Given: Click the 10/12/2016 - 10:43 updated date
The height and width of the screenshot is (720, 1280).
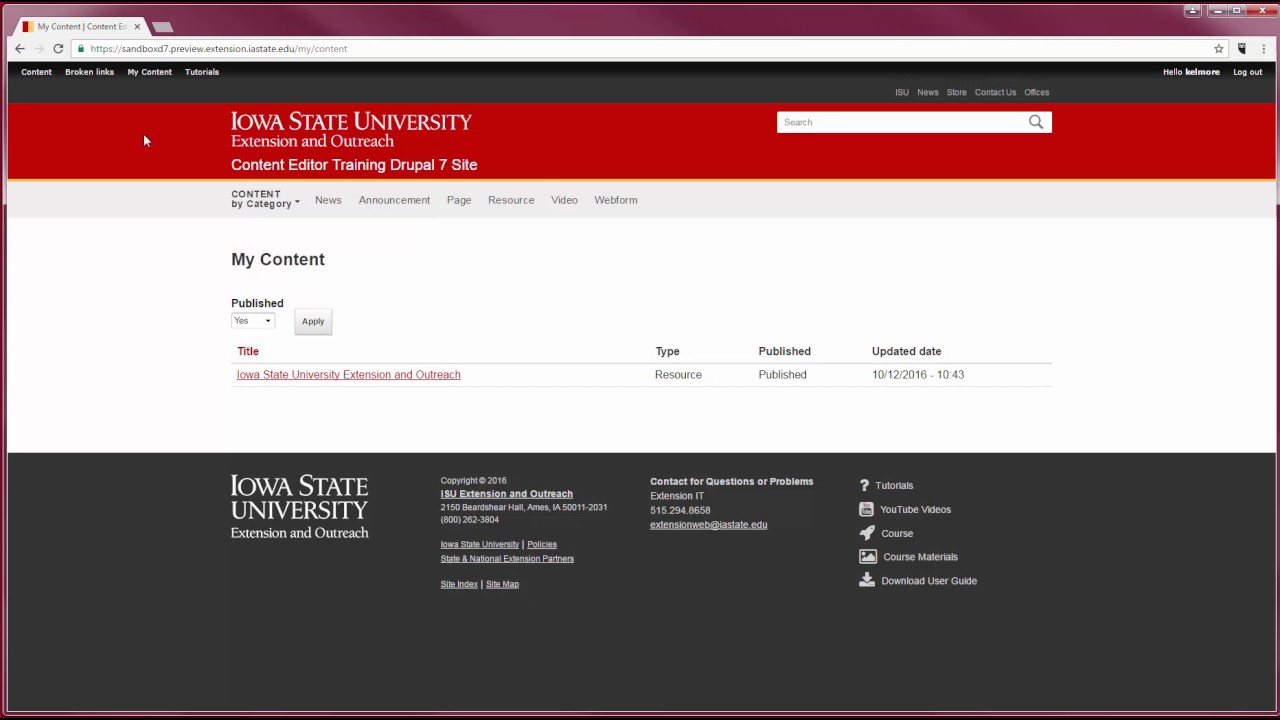Looking at the screenshot, I should [918, 375].
